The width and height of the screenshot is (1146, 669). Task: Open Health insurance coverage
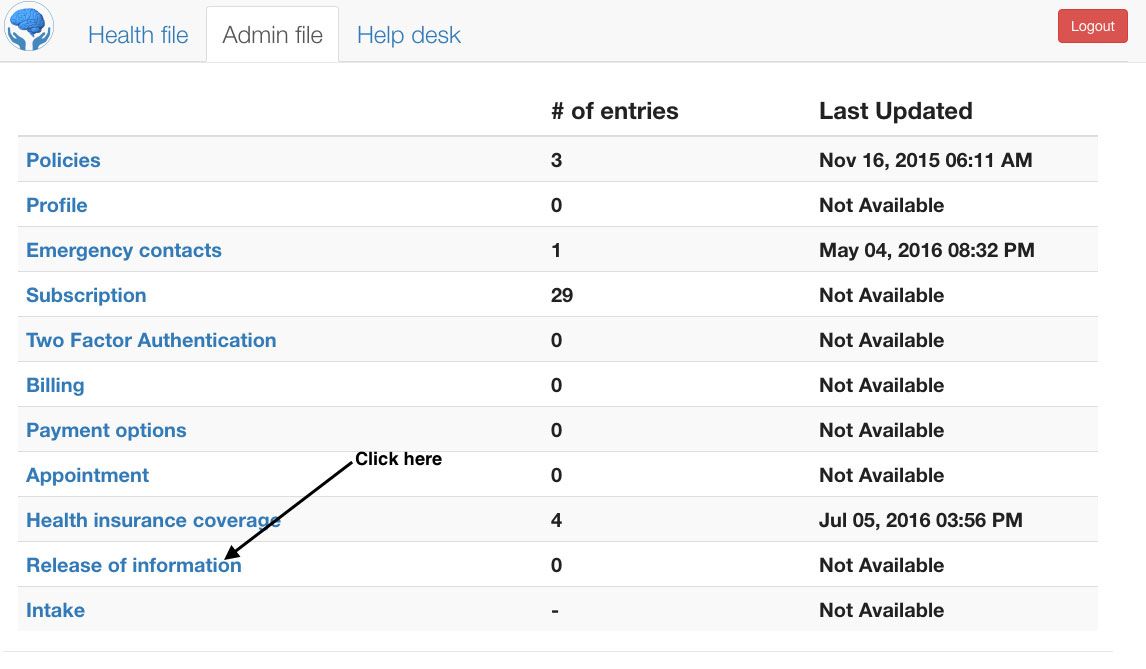(153, 520)
